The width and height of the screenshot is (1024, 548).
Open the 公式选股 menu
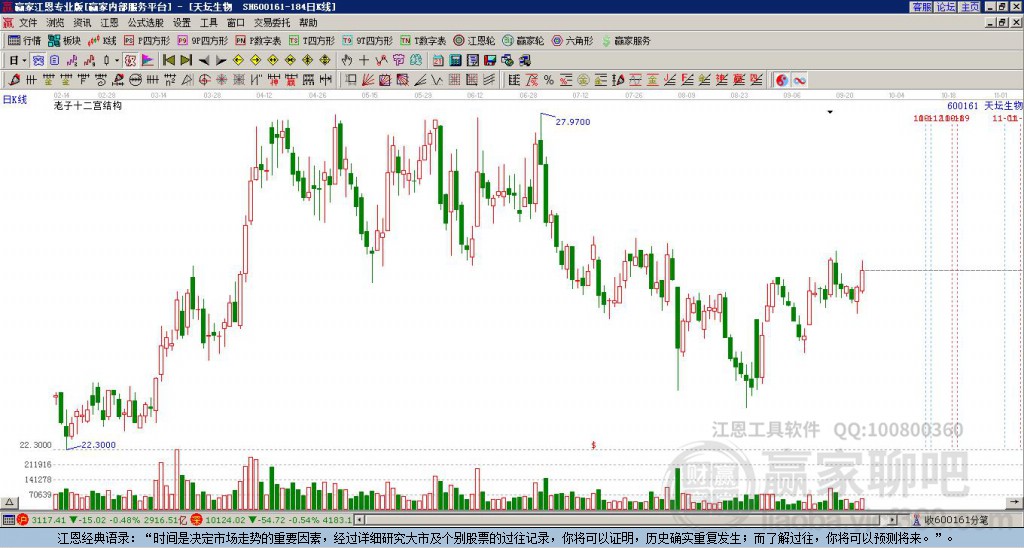point(146,23)
